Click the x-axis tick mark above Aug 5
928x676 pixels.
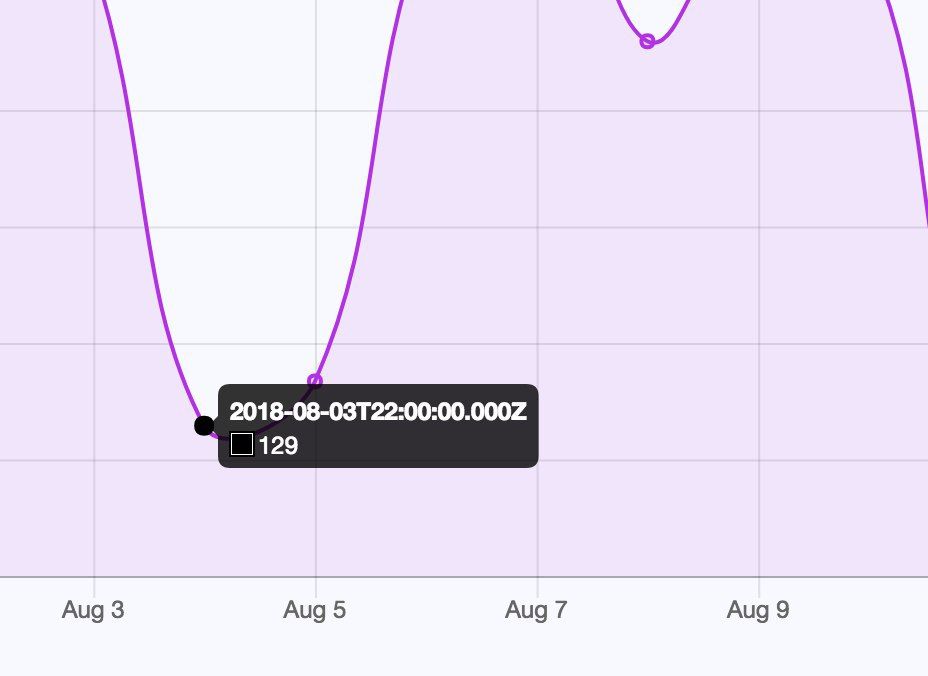tap(316, 586)
